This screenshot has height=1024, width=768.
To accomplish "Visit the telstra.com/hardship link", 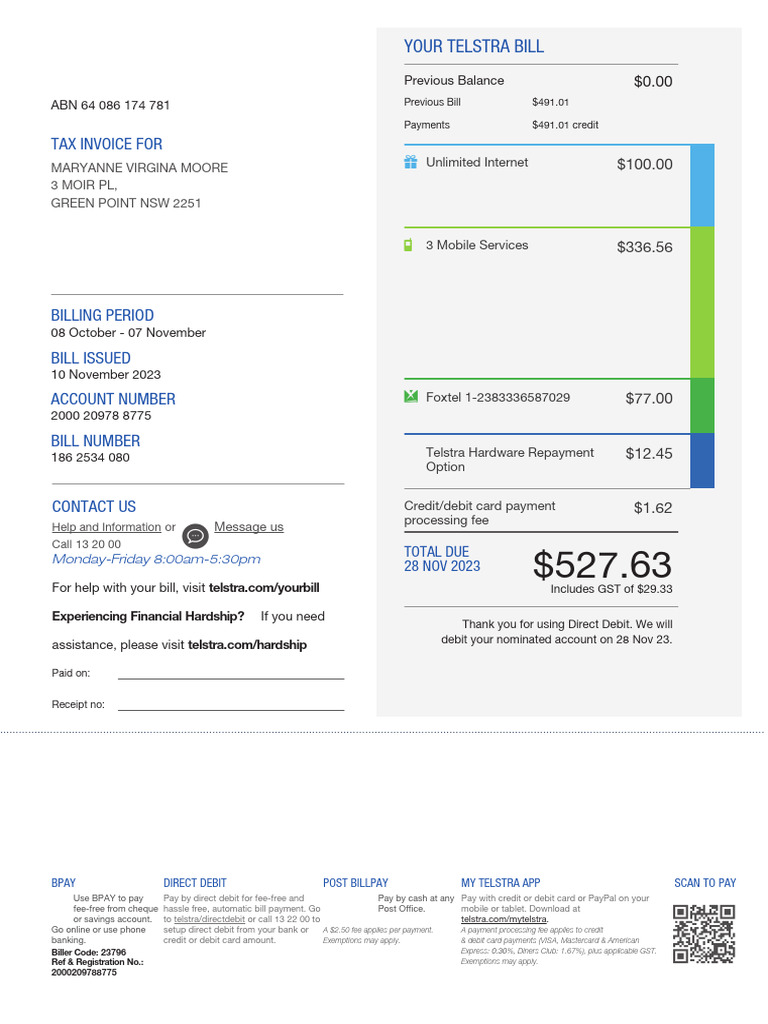I will coord(247,645).
